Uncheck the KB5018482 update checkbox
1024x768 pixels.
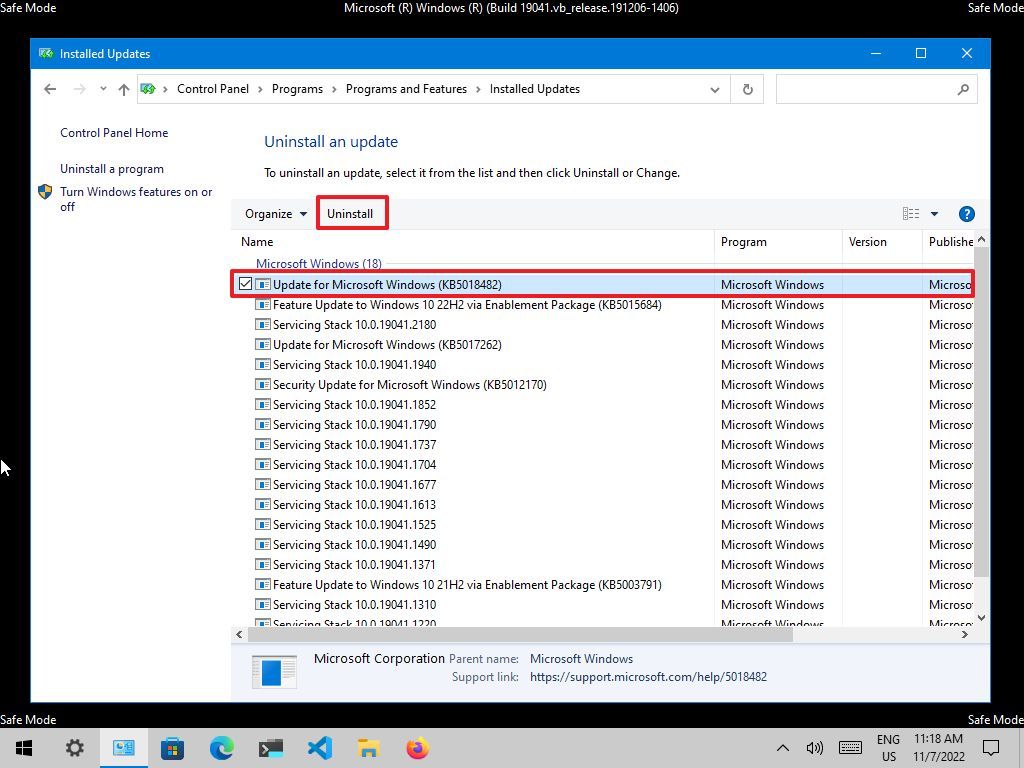tap(245, 284)
